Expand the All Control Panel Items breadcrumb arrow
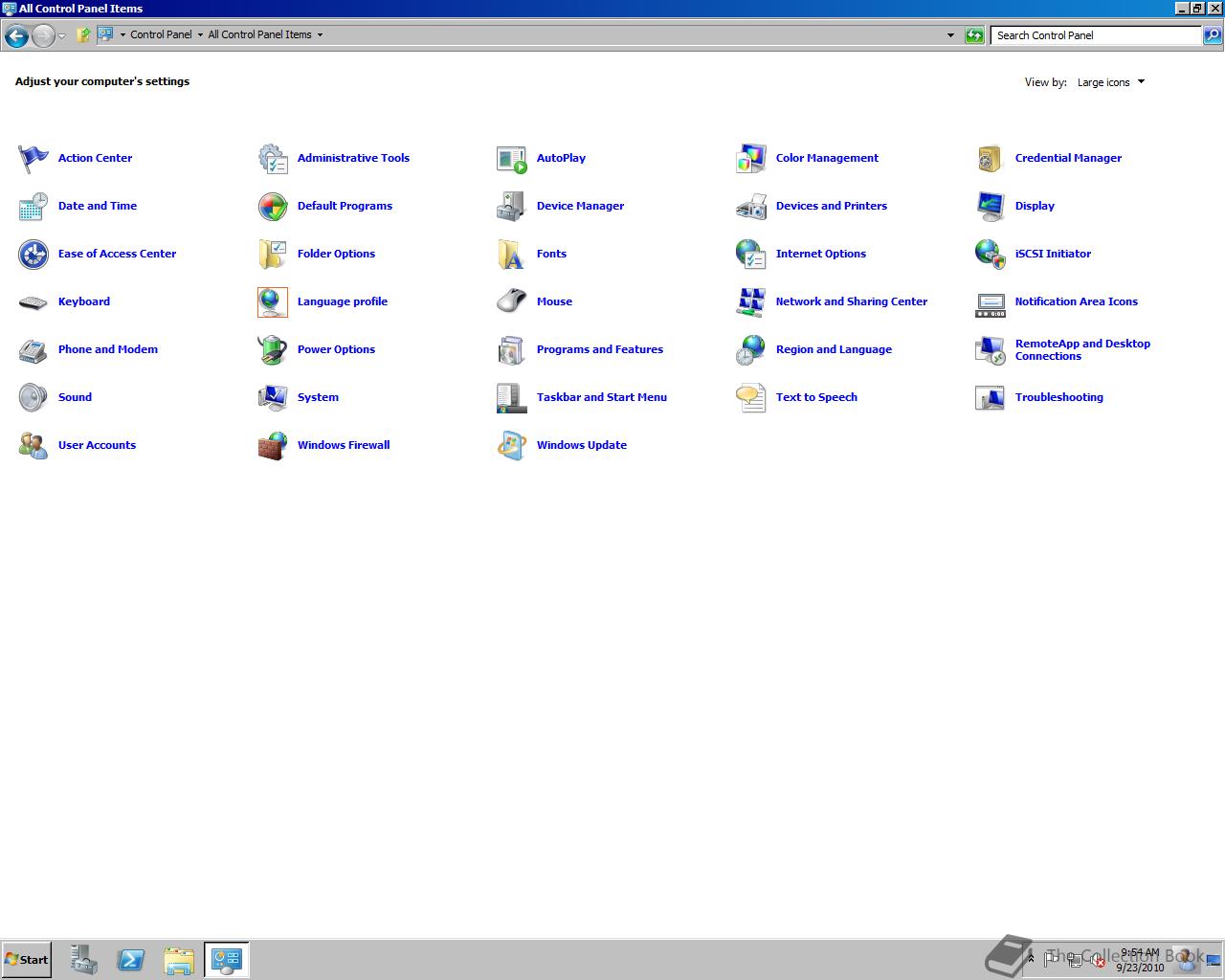 click(320, 34)
